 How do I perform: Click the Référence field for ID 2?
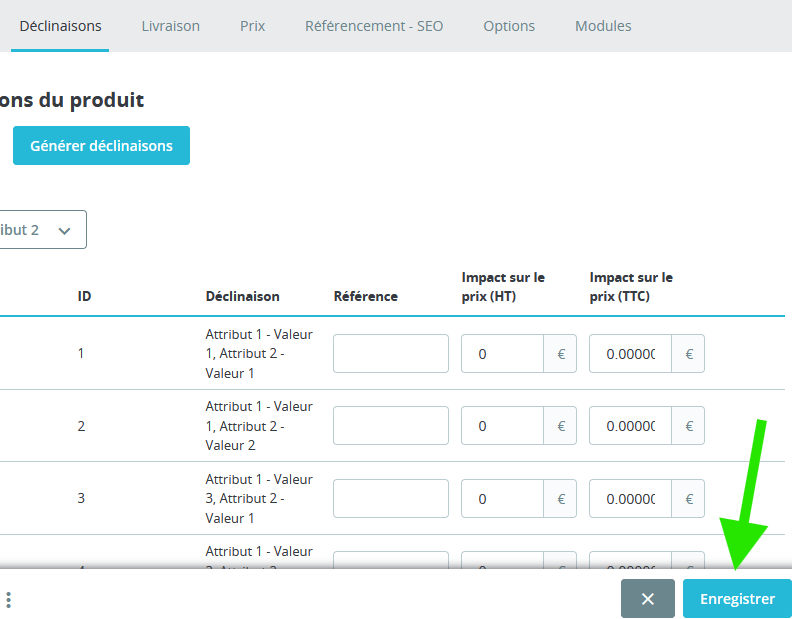pyautogui.click(x=390, y=426)
